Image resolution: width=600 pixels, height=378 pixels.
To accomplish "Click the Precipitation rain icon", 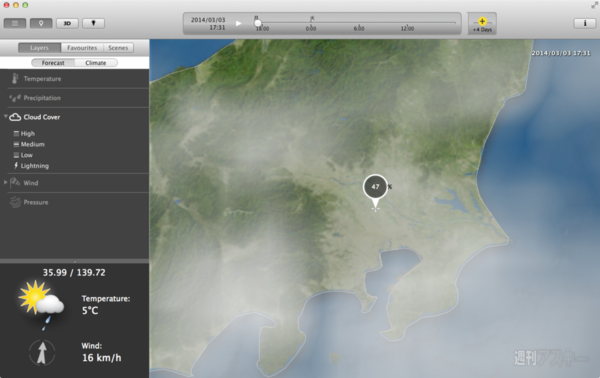I will pyautogui.click(x=15, y=98).
